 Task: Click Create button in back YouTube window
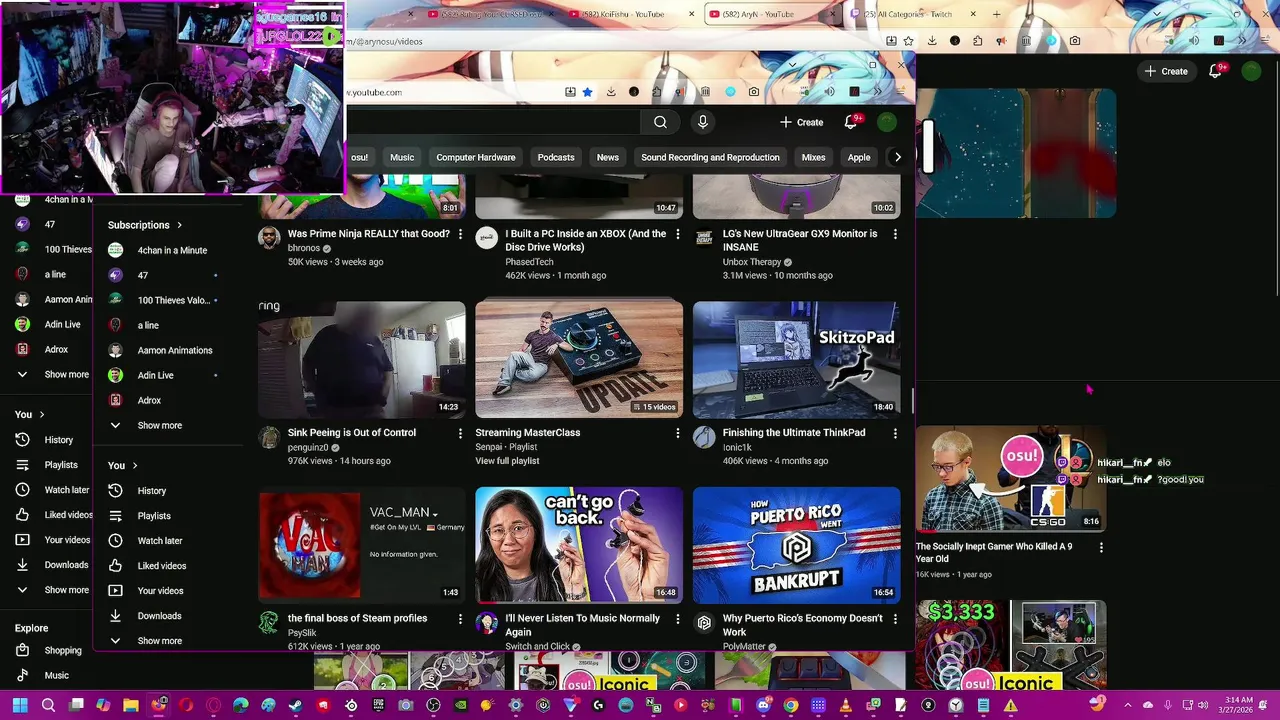[1167, 71]
